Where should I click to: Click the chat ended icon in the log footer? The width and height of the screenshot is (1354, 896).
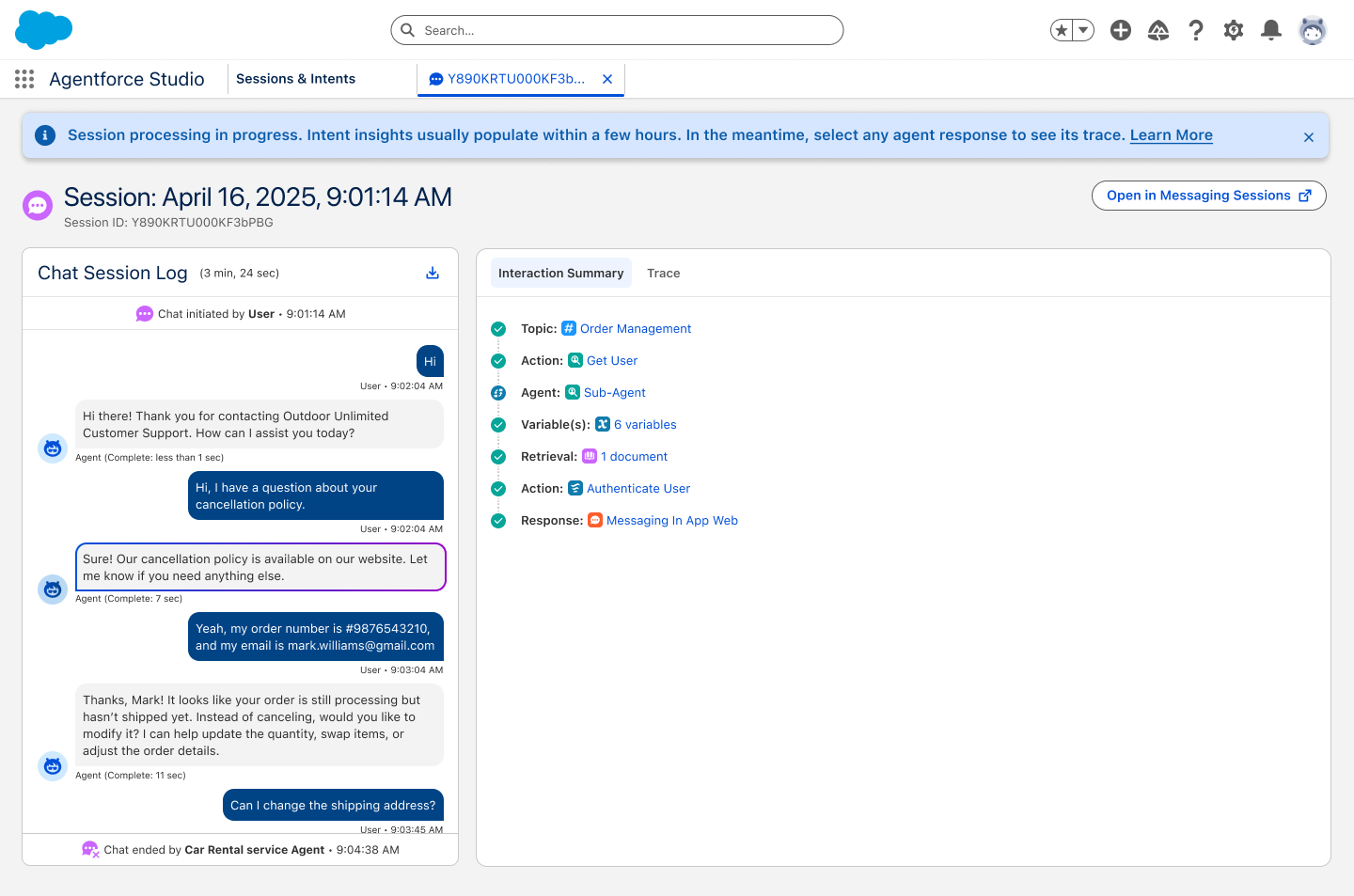pos(90,850)
